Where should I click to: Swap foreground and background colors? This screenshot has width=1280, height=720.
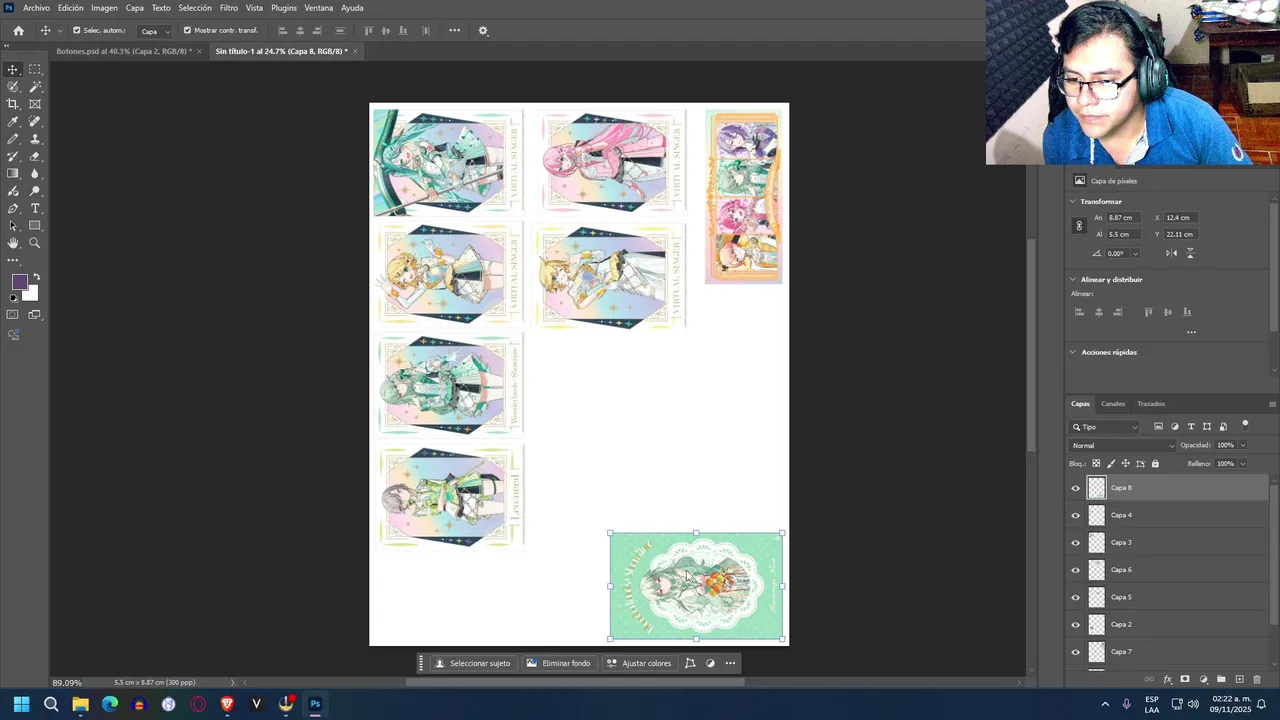point(36,277)
